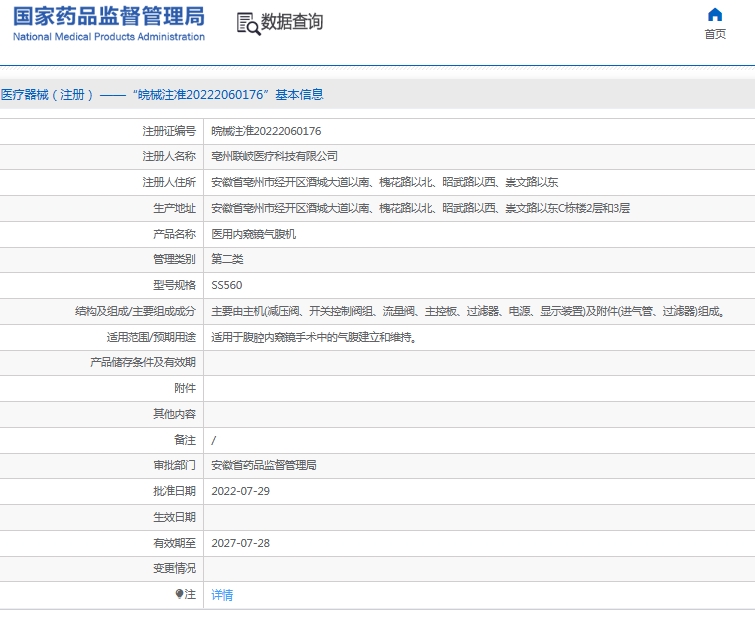Click the 备注 slash value
Image resolution: width=755 pixels, height=617 pixels.
pos(213,440)
